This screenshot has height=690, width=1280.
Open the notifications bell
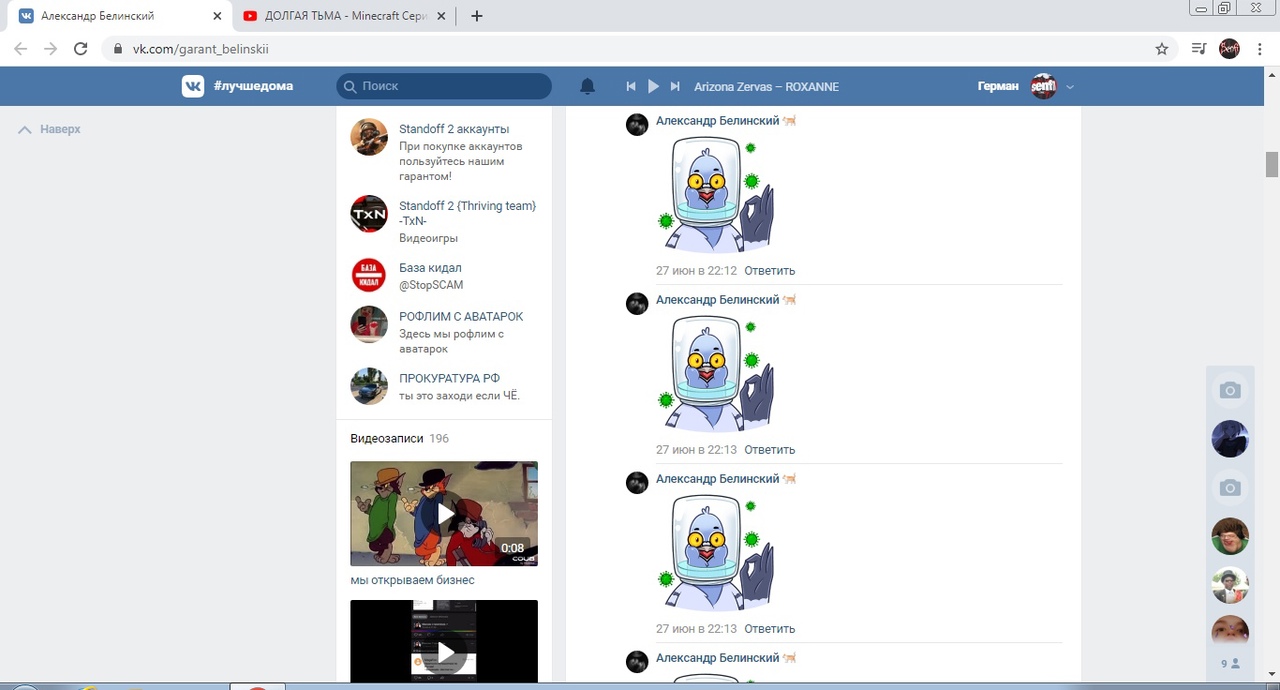point(588,87)
